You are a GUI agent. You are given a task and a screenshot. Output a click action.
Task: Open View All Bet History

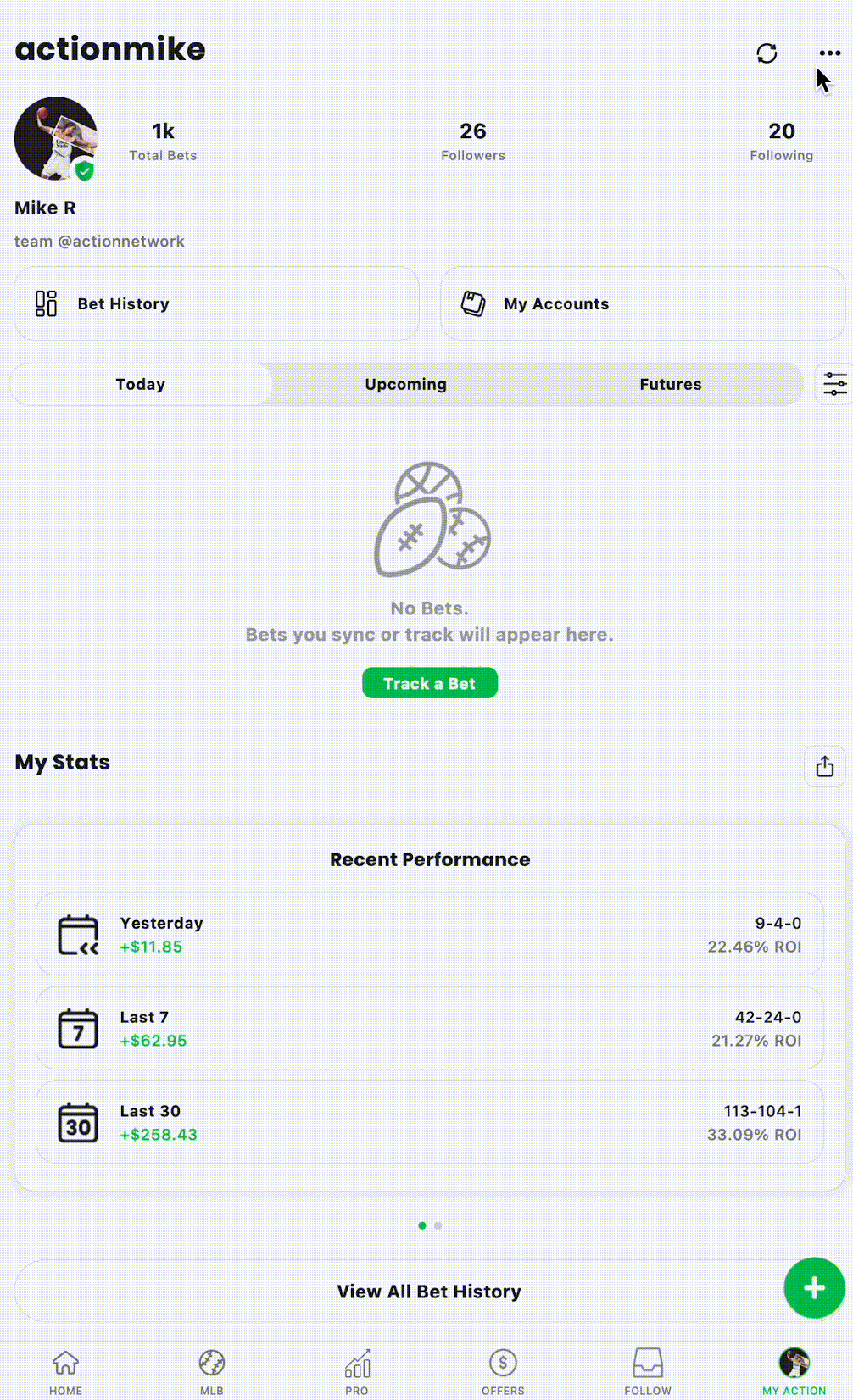pos(429,1291)
